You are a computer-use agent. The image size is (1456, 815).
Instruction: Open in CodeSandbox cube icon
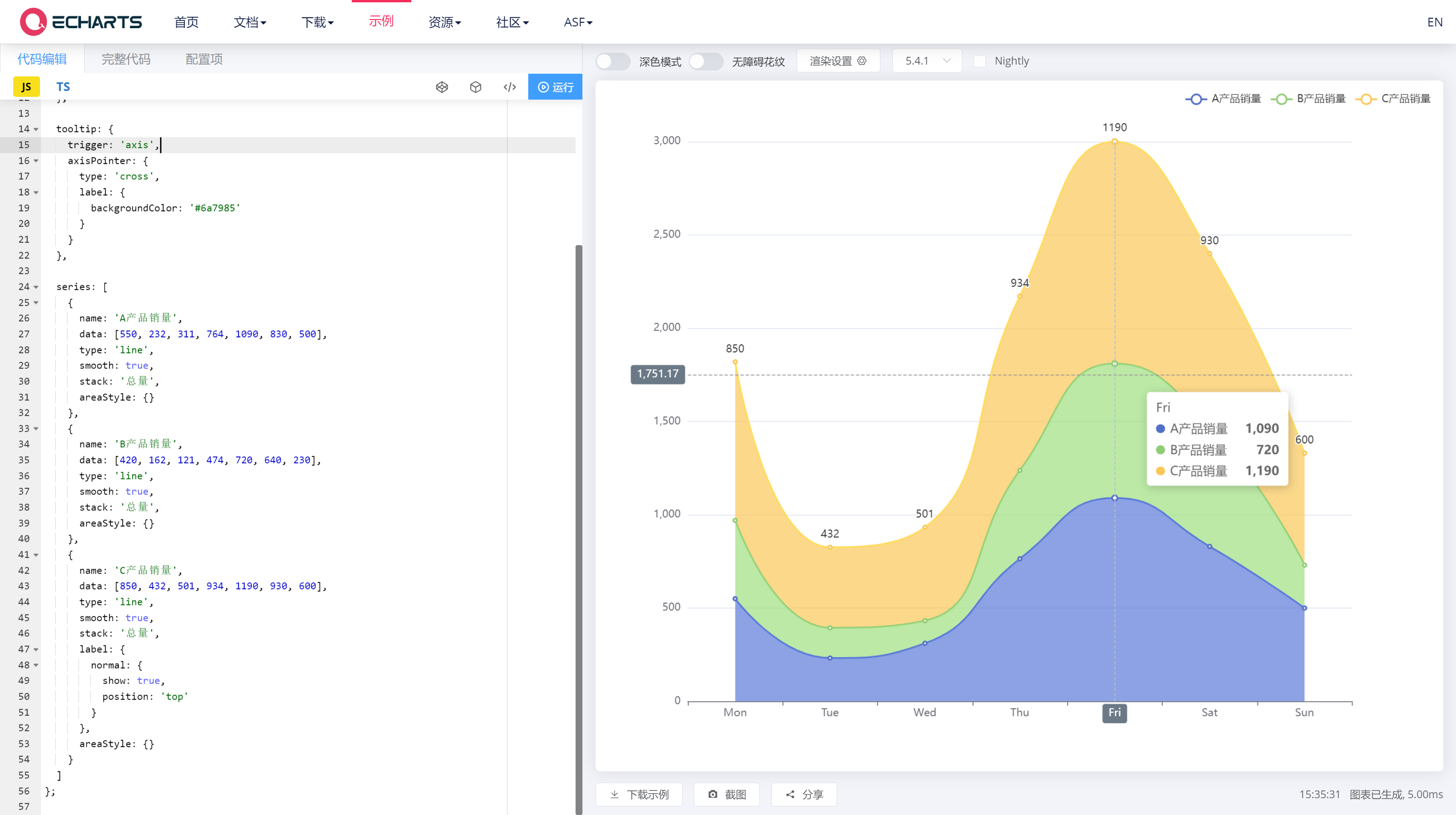(x=476, y=87)
